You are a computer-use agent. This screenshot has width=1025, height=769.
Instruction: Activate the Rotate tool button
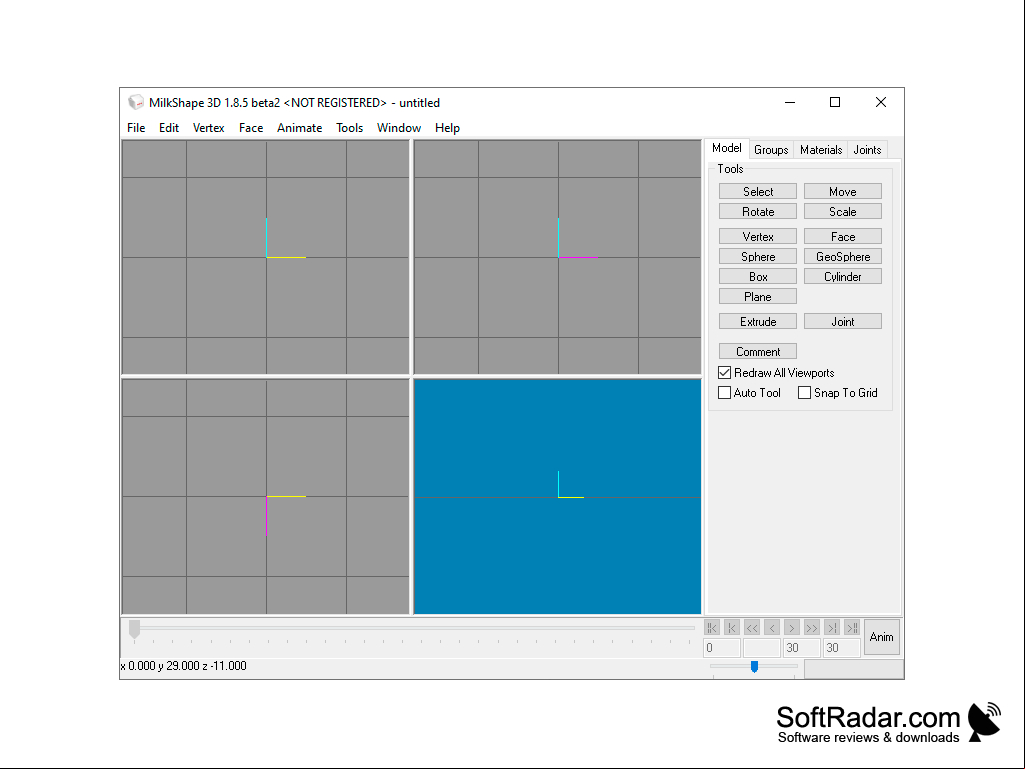[758, 212]
